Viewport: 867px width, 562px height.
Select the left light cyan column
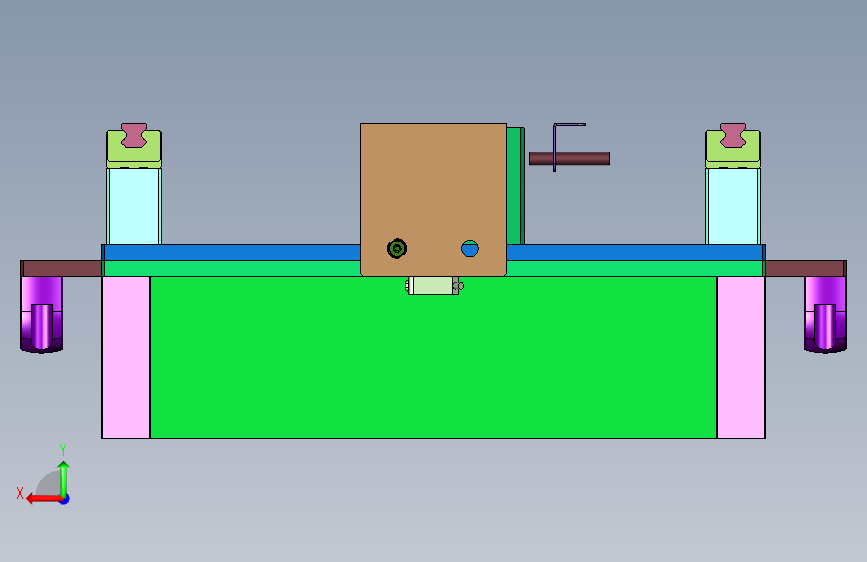(x=134, y=206)
